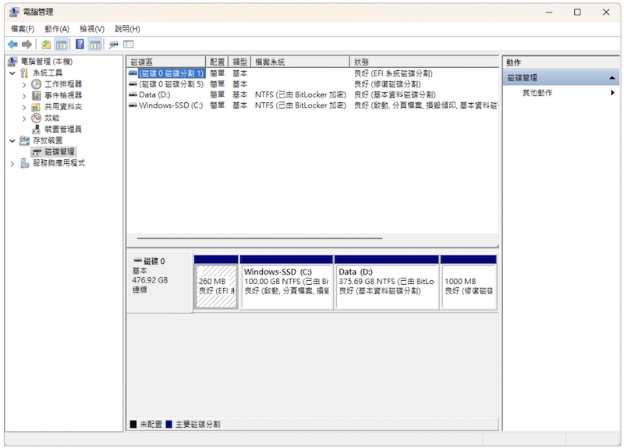Select 工作排程器 in the tree

tap(62, 84)
